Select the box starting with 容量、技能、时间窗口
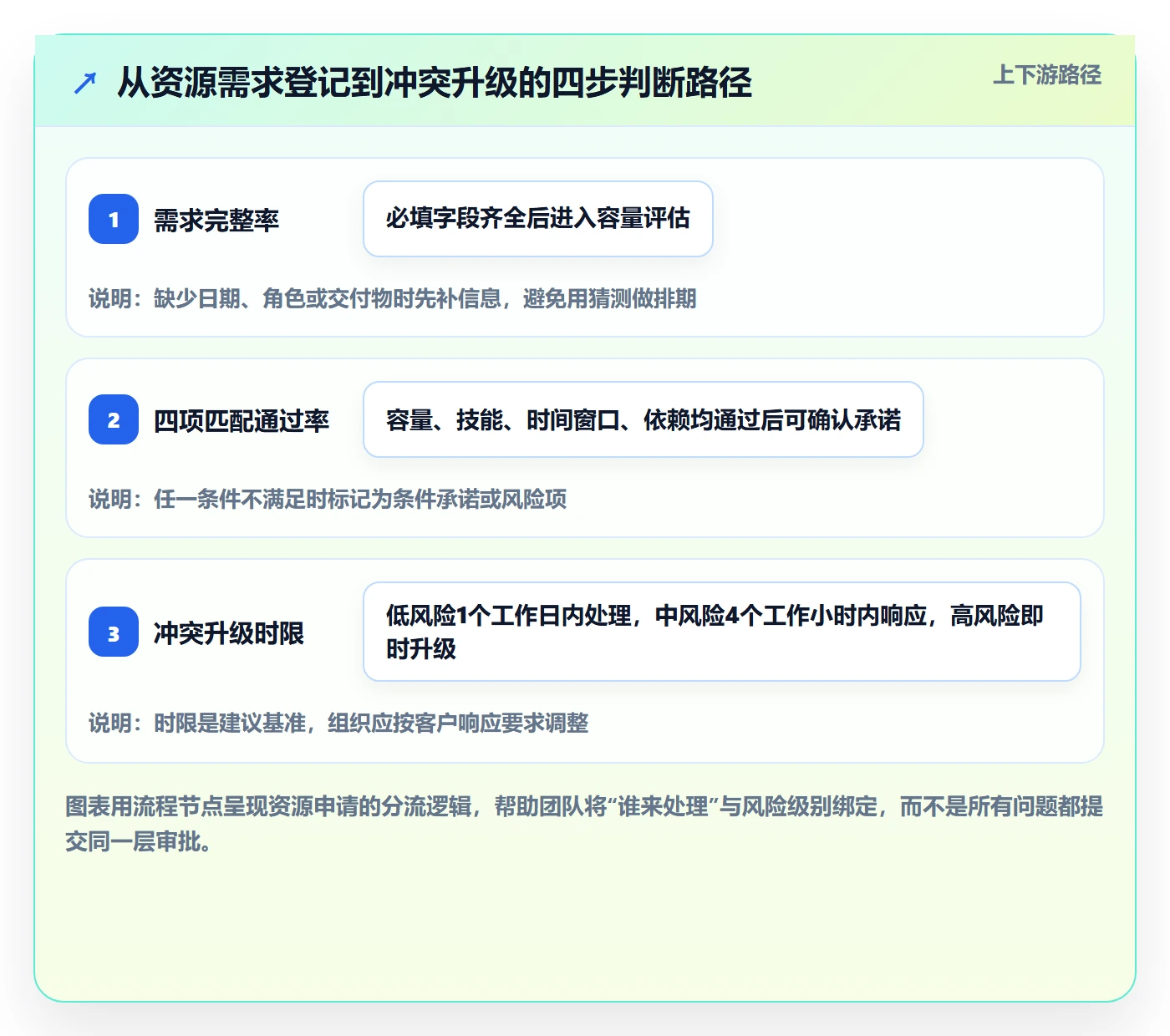The image size is (1170, 1036). click(x=643, y=419)
